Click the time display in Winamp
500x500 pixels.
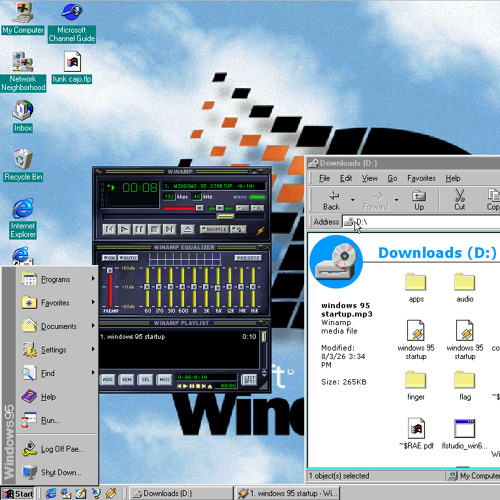(x=140, y=188)
